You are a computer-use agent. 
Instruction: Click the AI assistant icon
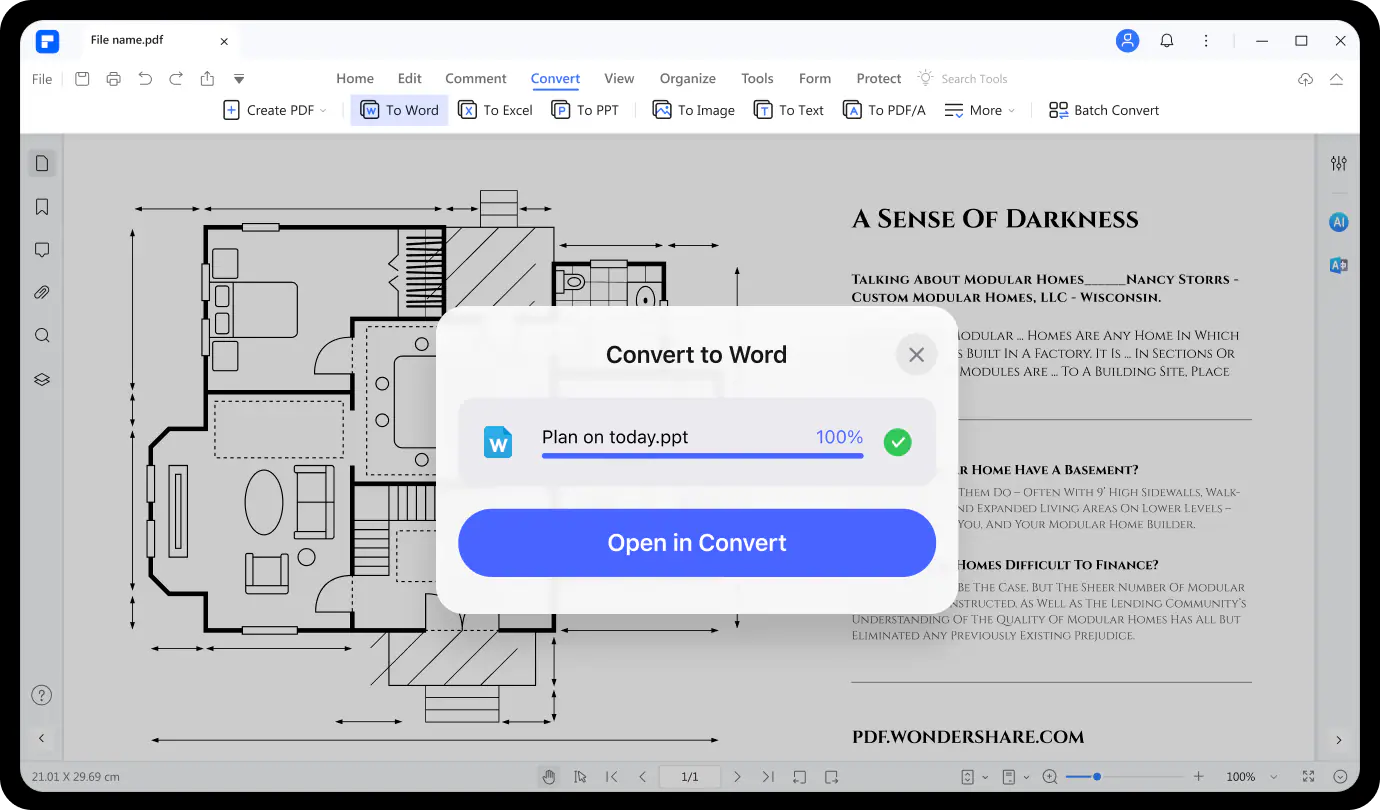(x=1338, y=222)
